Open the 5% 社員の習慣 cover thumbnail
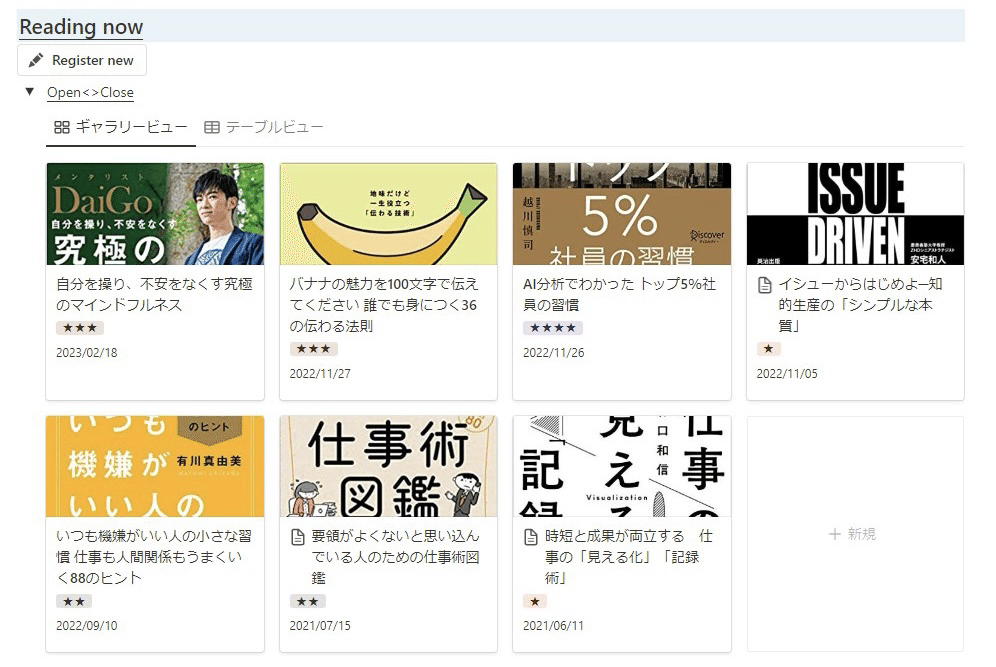This screenshot has height=667, width=996. point(622,214)
